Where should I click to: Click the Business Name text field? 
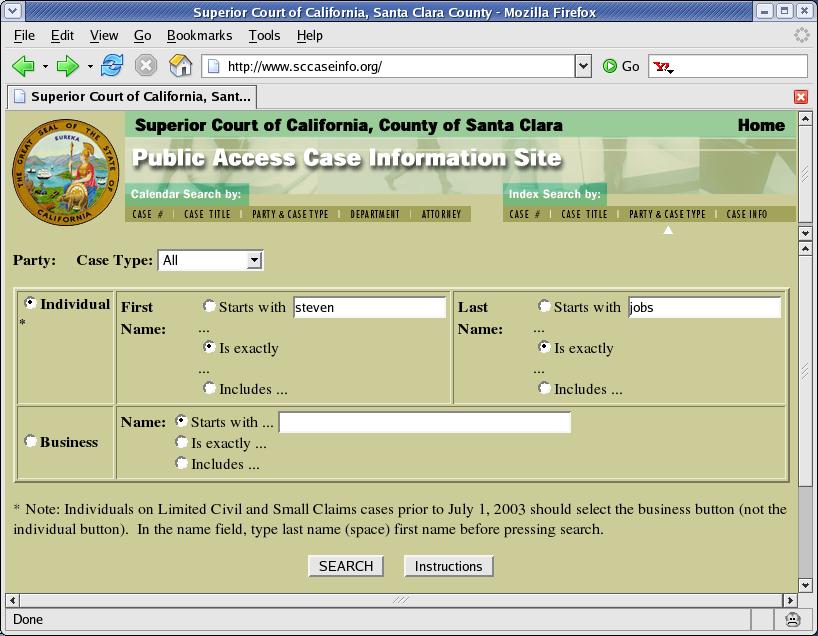click(x=424, y=422)
